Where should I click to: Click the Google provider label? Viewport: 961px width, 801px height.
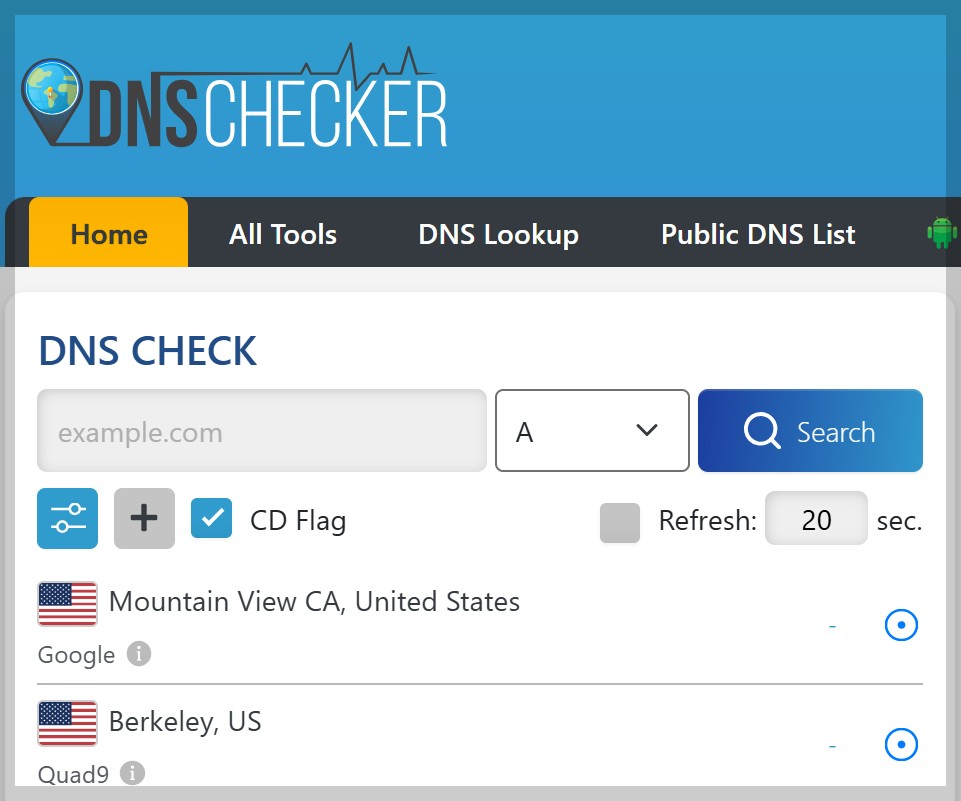click(x=77, y=655)
